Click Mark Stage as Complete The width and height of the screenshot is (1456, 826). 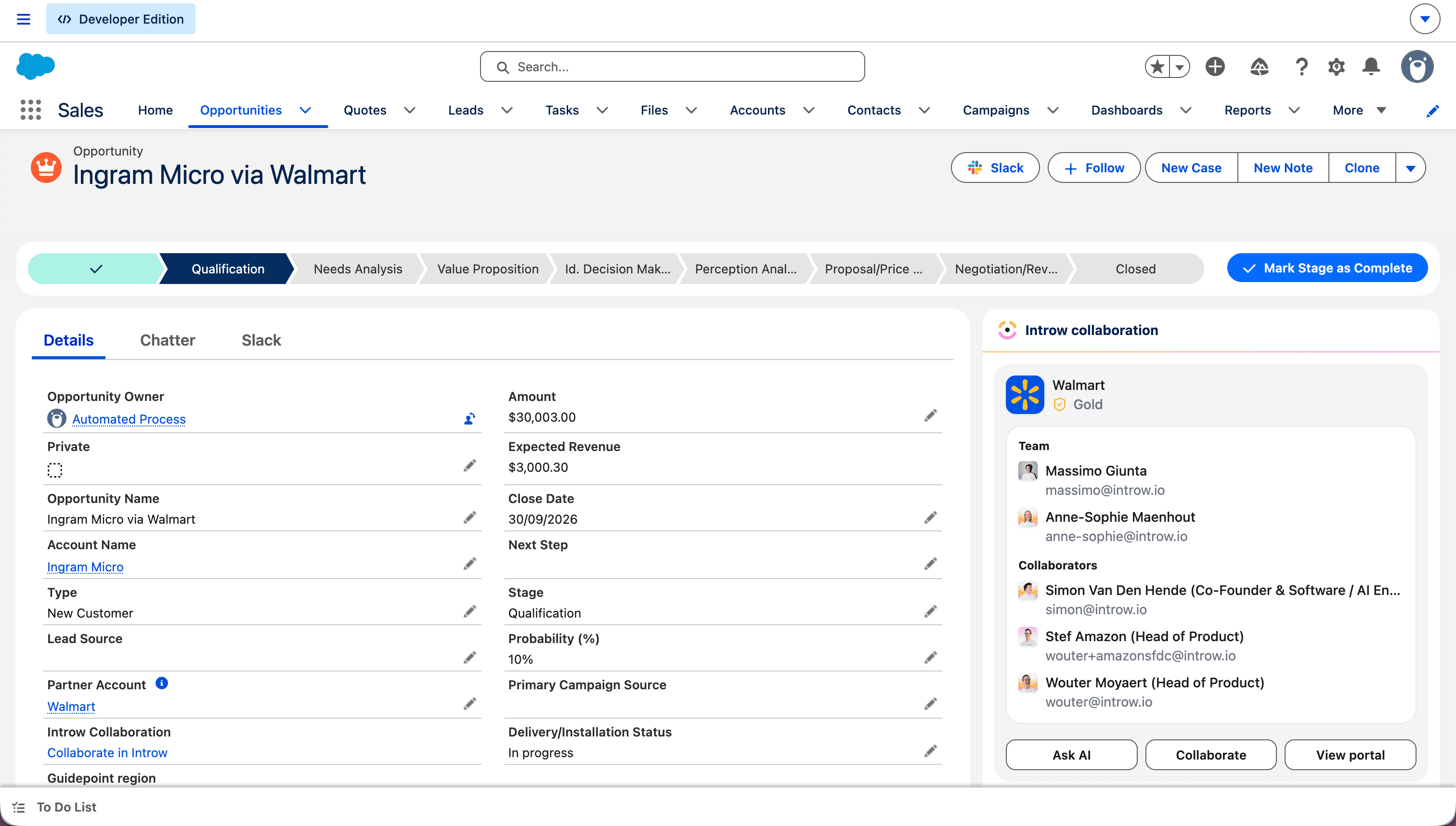click(1327, 268)
